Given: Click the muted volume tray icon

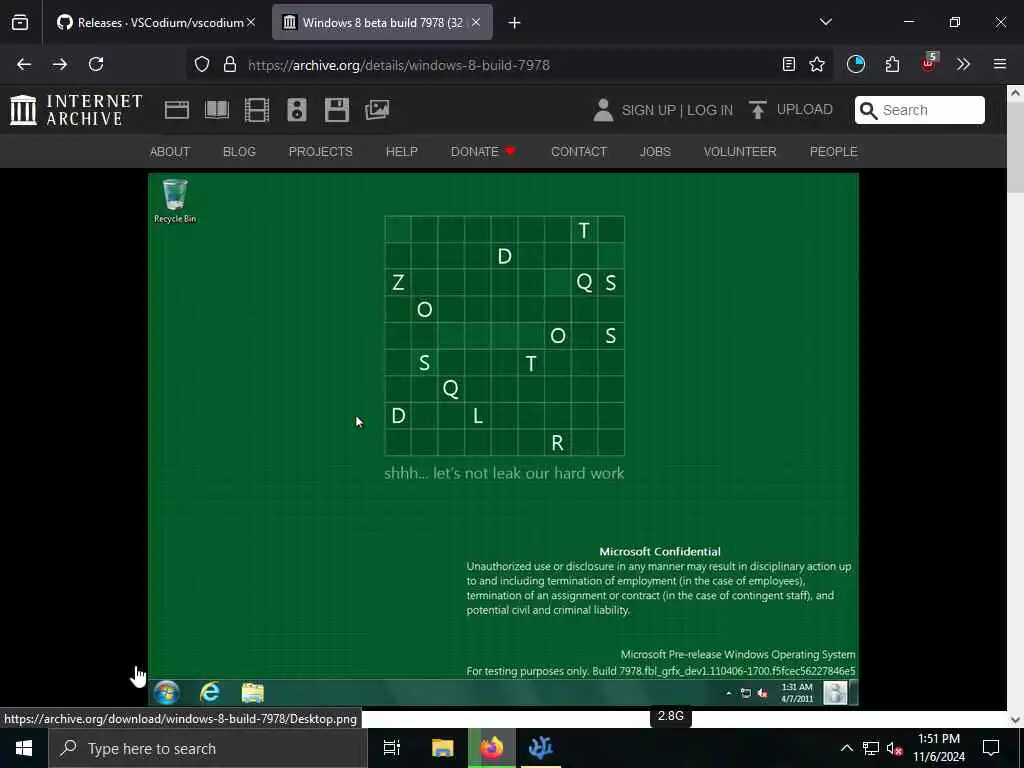Looking at the screenshot, I should [x=895, y=748].
